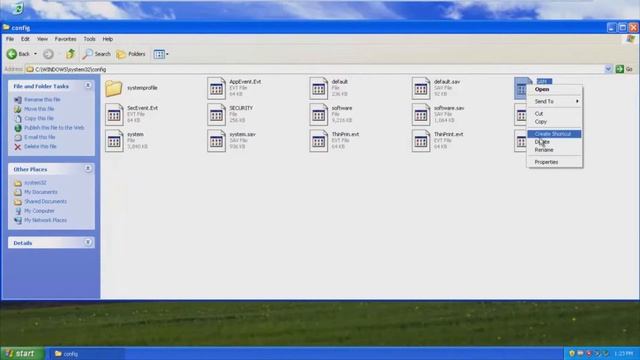Go back using the green Back arrow

(18, 54)
